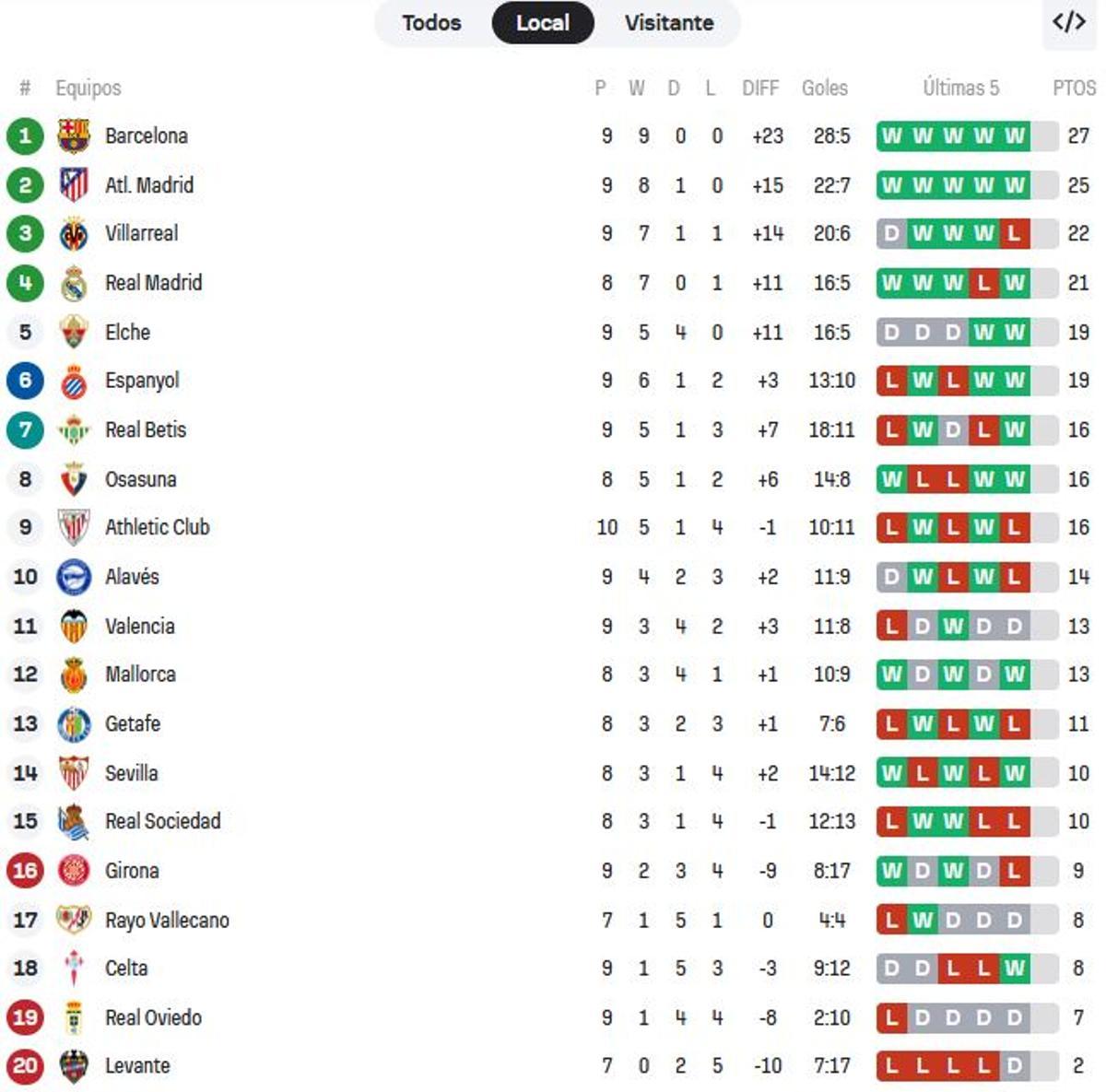
Task: Open the Visitante standings tab
Action: coord(670,23)
